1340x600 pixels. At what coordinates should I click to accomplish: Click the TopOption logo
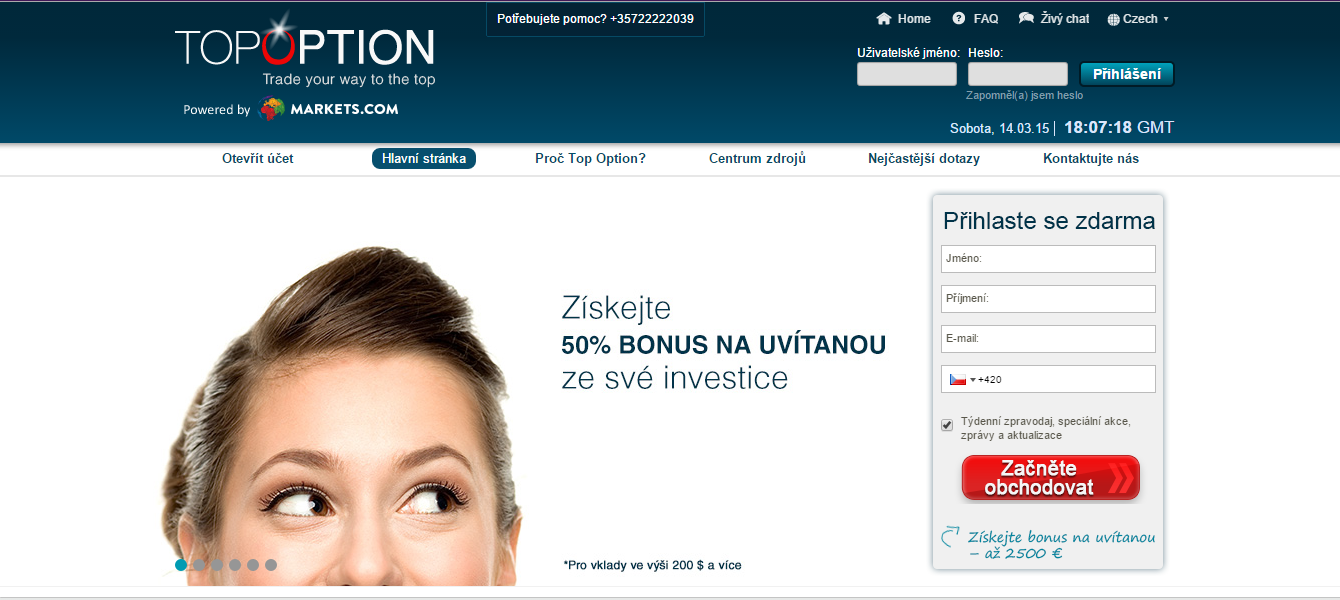point(305,48)
